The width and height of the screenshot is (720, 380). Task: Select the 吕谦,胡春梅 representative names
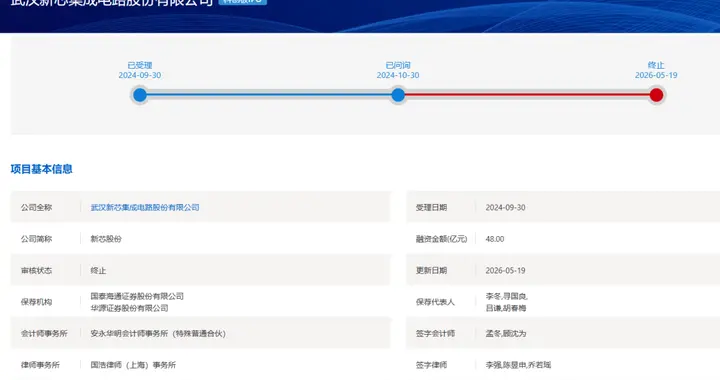coord(506,308)
